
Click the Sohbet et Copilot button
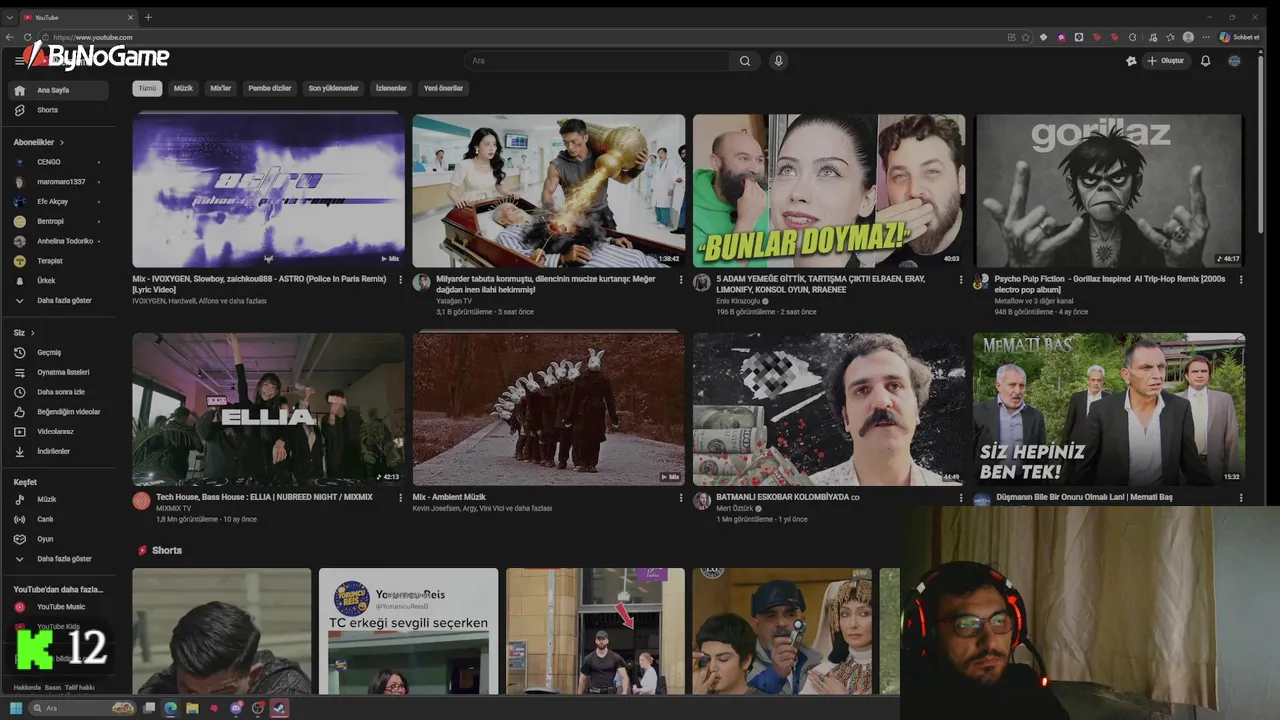(x=1240, y=37)
